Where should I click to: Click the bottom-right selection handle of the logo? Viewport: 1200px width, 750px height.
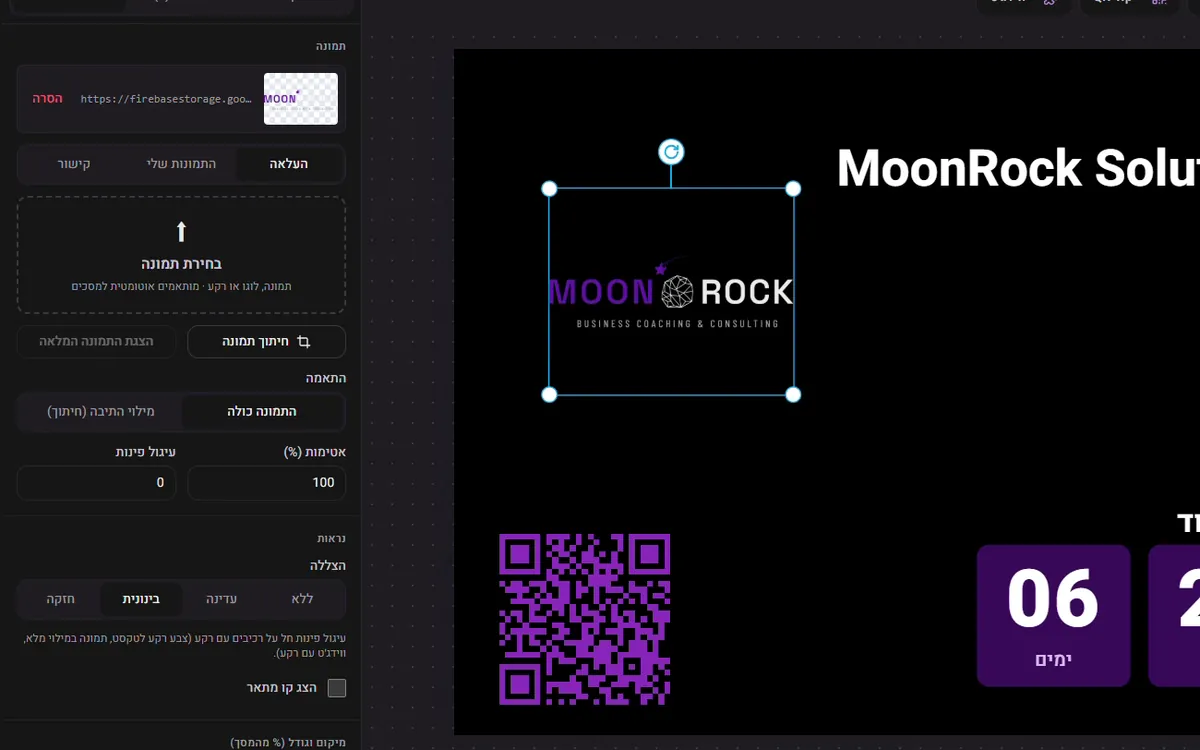[x=793, y=394]
